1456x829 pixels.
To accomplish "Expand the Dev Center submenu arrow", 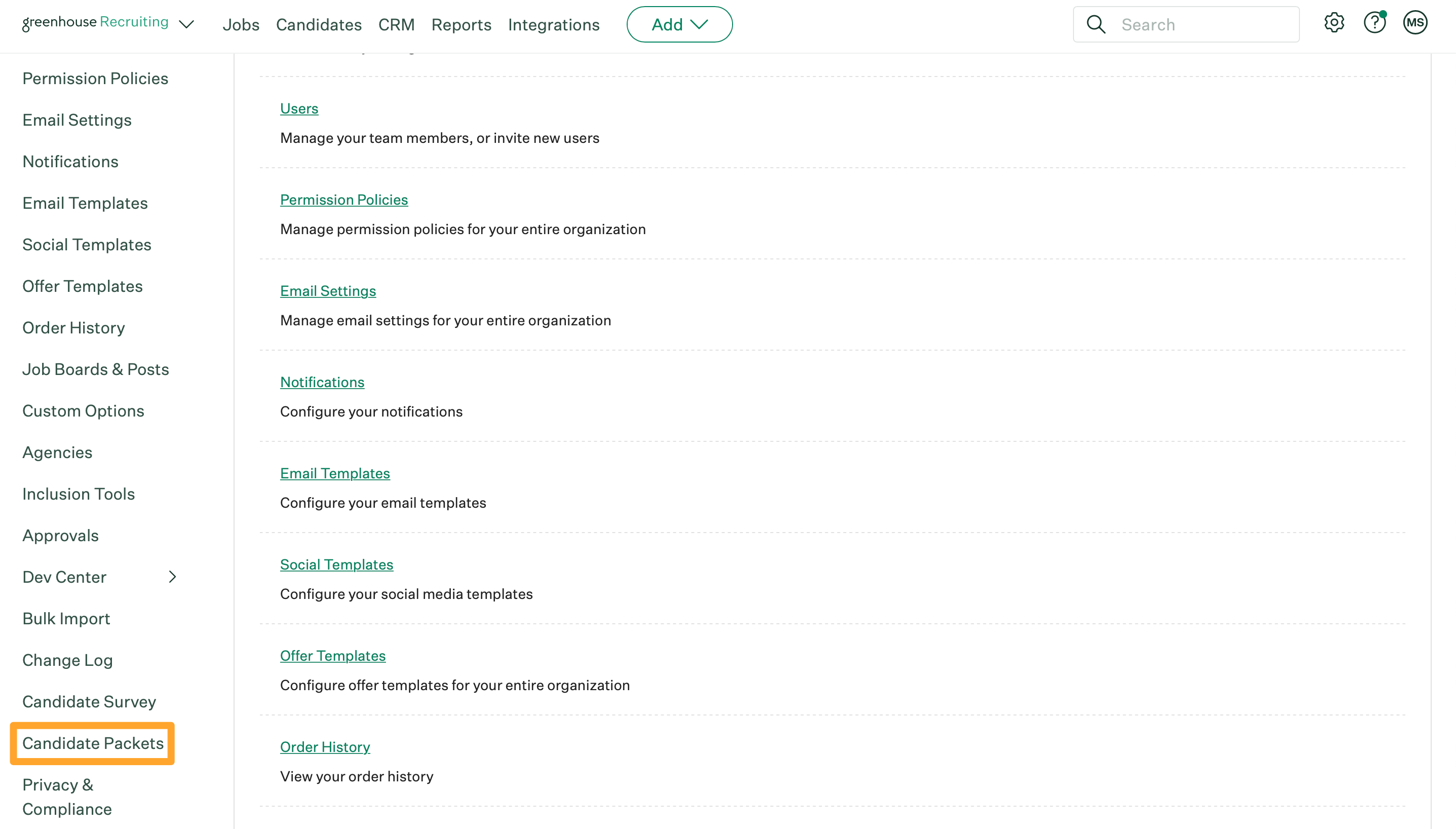I will pyautogui.click(x=172, y=577).
